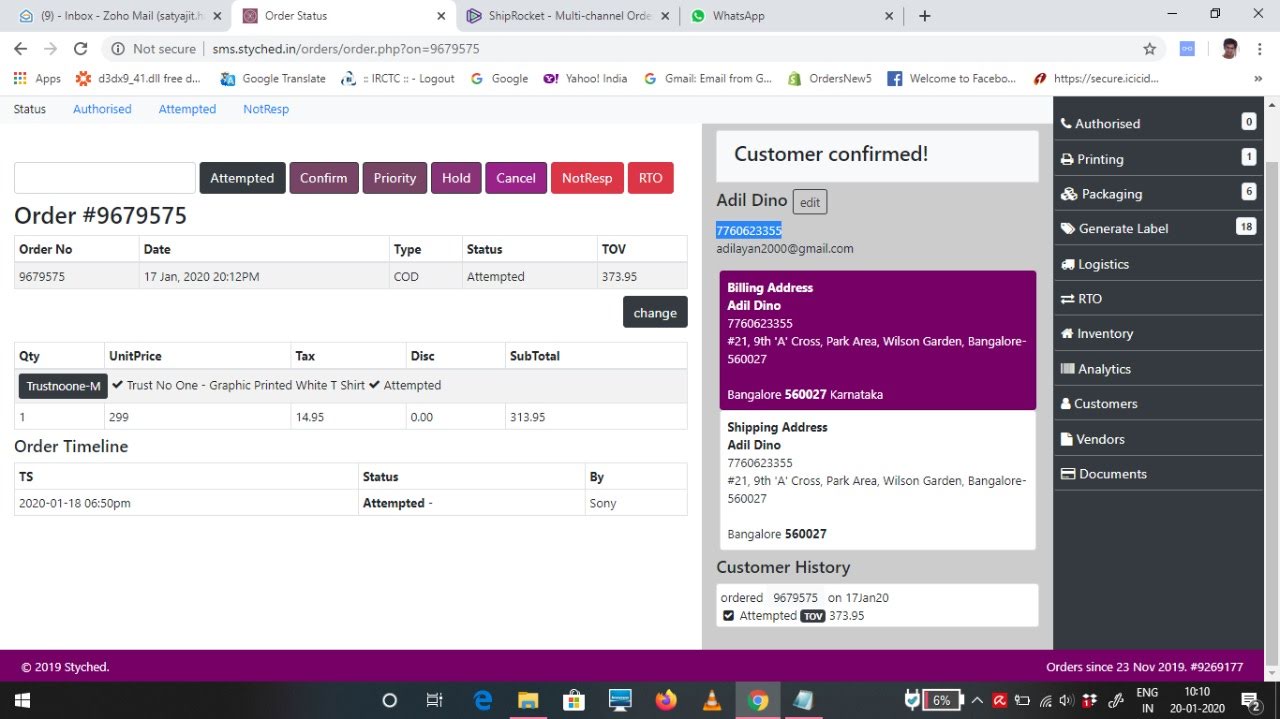Viewport: 1280px width, 719px height.
Task: Launch VLC from the taskbar
Action: tap(712, 700)
